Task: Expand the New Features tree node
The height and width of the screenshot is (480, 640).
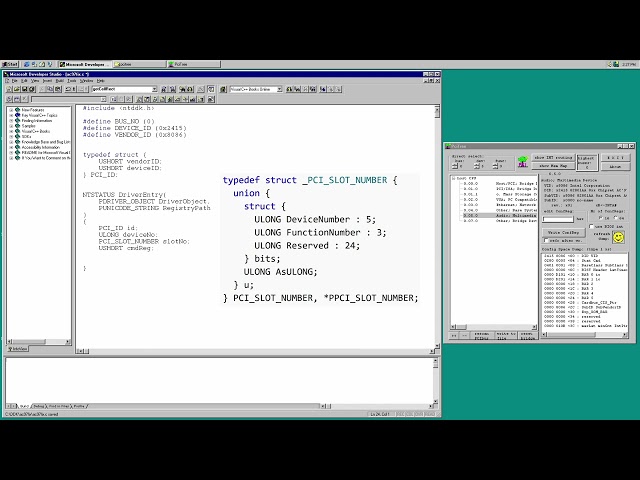Action: [x=11, y=110]
